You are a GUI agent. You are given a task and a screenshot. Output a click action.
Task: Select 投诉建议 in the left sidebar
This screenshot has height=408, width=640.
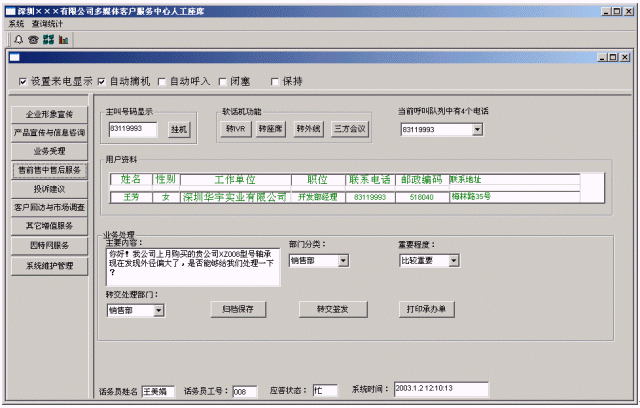49,188
